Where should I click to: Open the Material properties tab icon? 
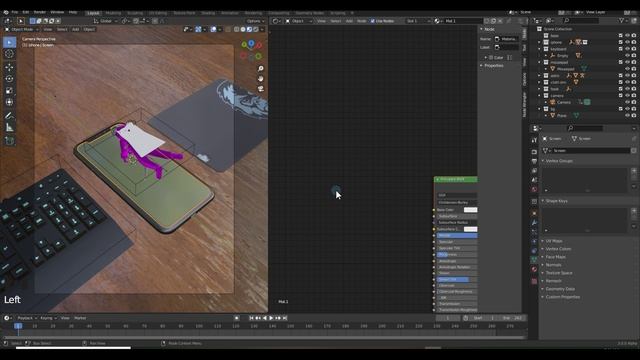click(534, 269)
